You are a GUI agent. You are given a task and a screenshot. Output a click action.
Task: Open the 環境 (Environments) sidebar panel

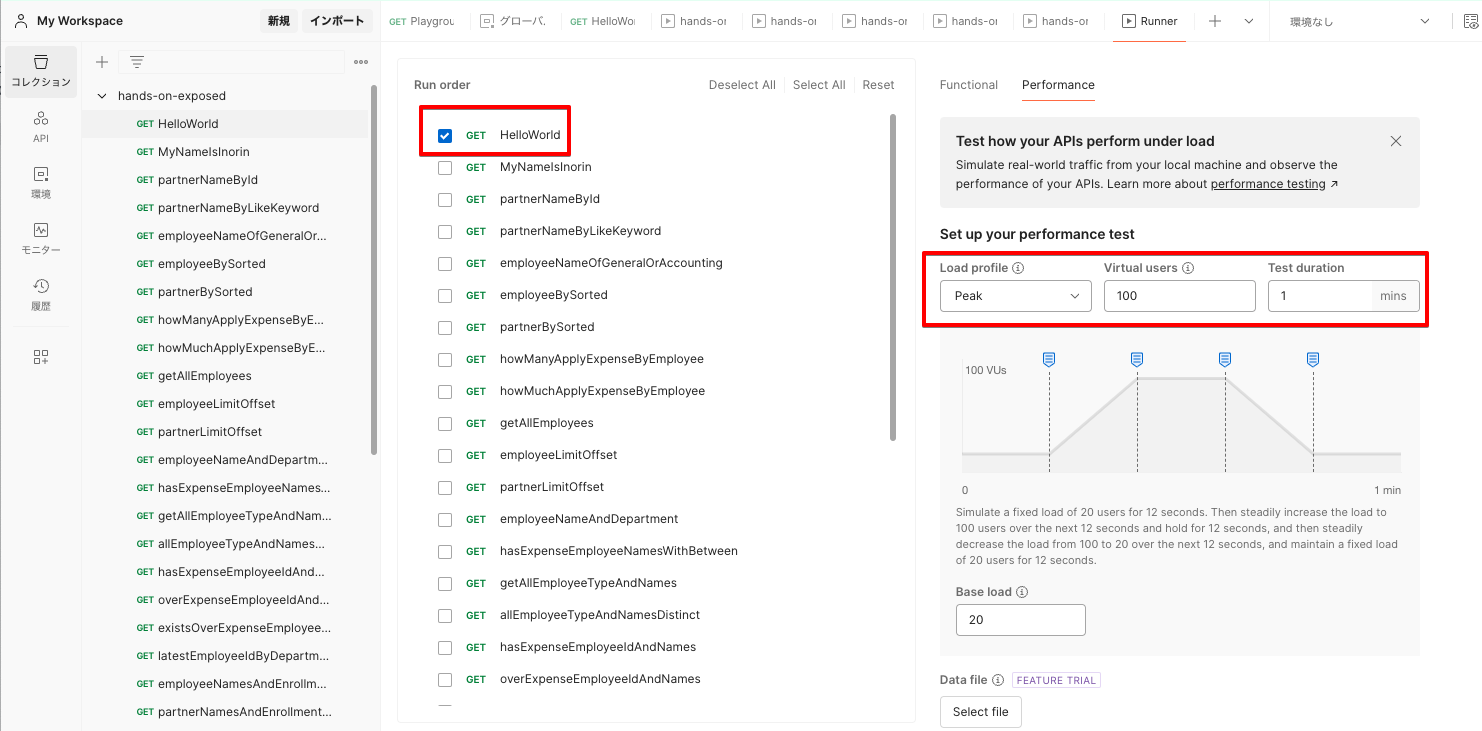40,182
